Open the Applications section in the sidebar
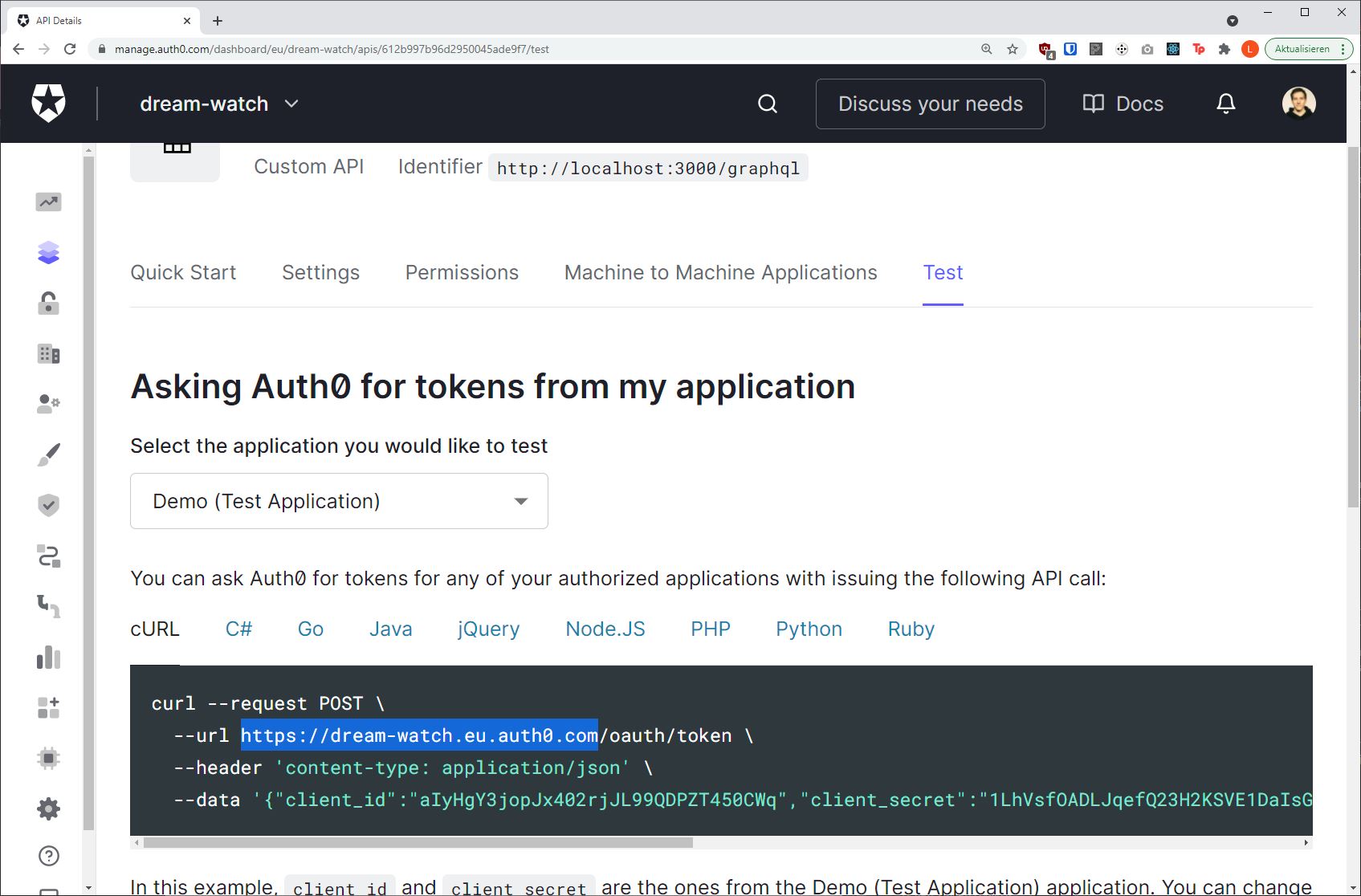The height and width of the screenshot is (896, 1361). tap(48, 253)
